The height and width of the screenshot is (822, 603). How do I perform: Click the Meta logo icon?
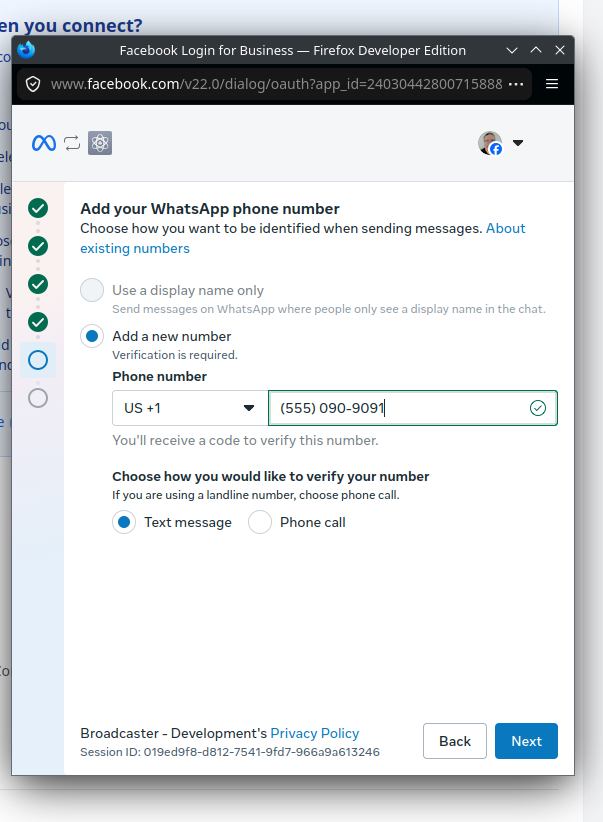[44, 143]
